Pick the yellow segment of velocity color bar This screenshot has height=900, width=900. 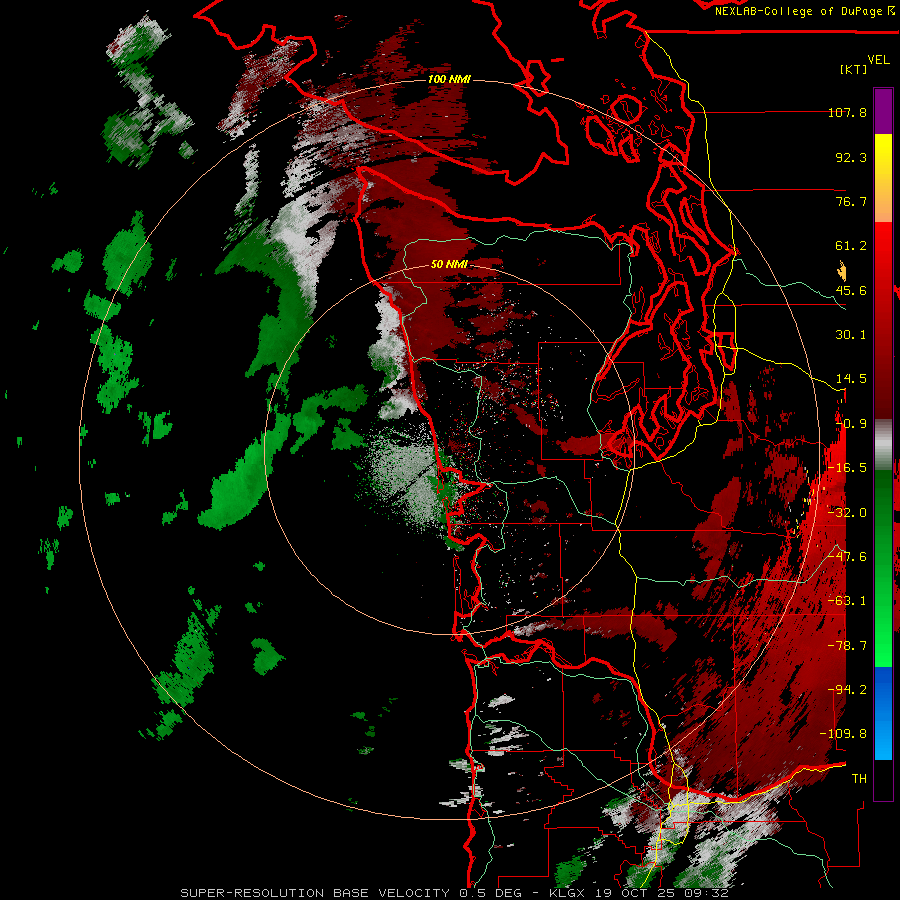click(x=883, y=152)
